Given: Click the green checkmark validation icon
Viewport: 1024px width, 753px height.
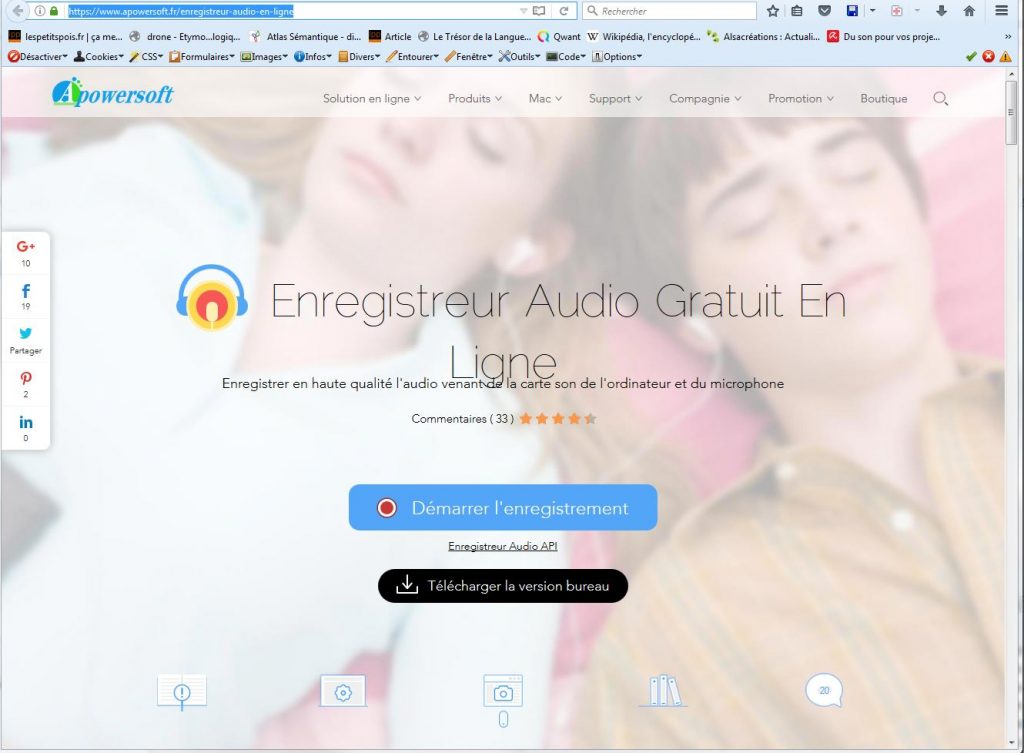Looking at the screenshot, I should pos(971,56).
